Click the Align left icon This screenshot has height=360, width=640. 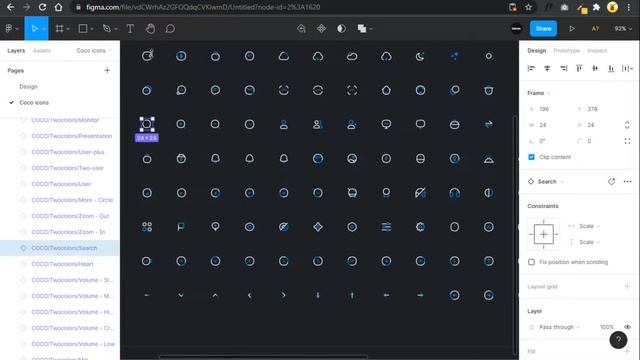pos(531,68)
